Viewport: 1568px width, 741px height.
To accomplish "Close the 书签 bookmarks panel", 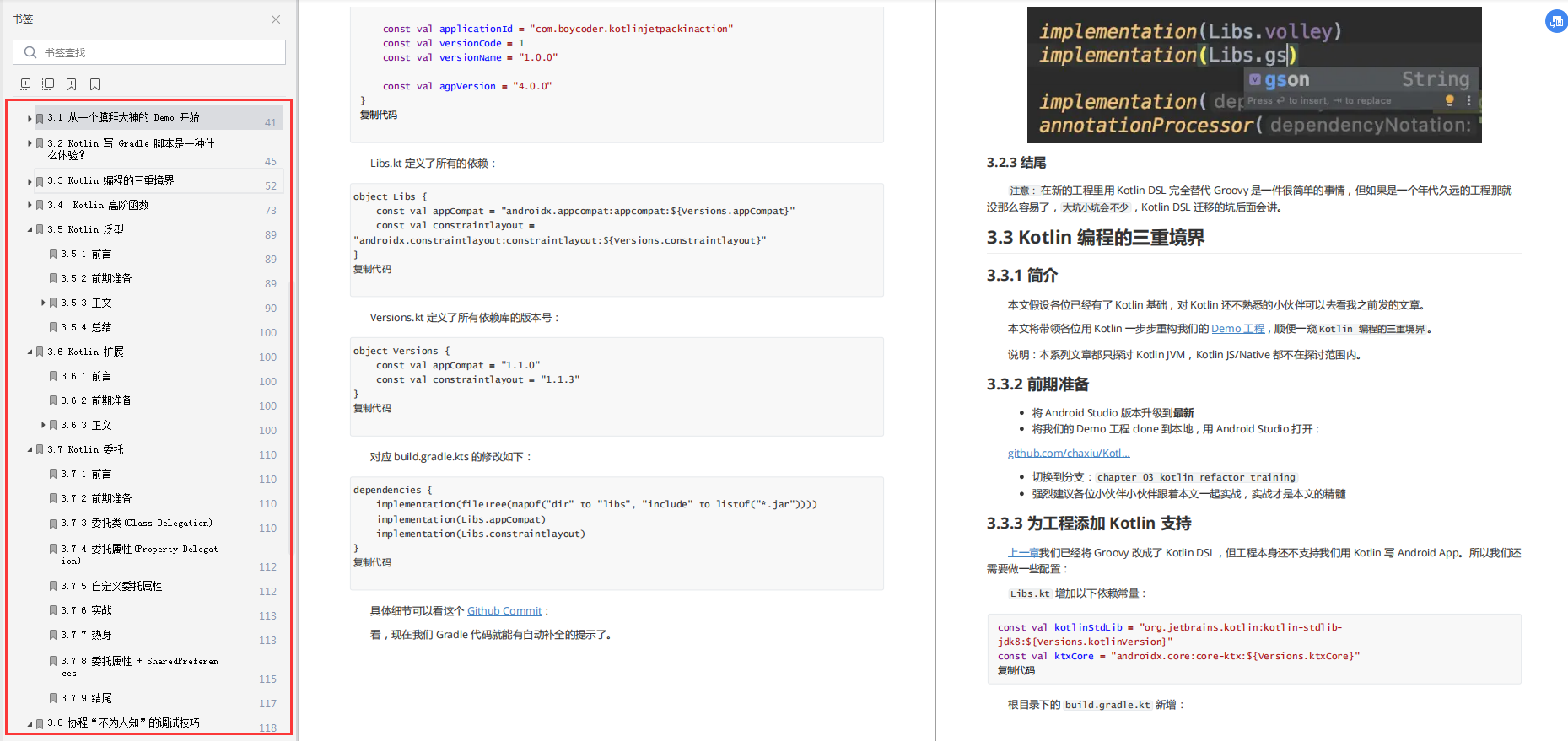I will [276, 19].
